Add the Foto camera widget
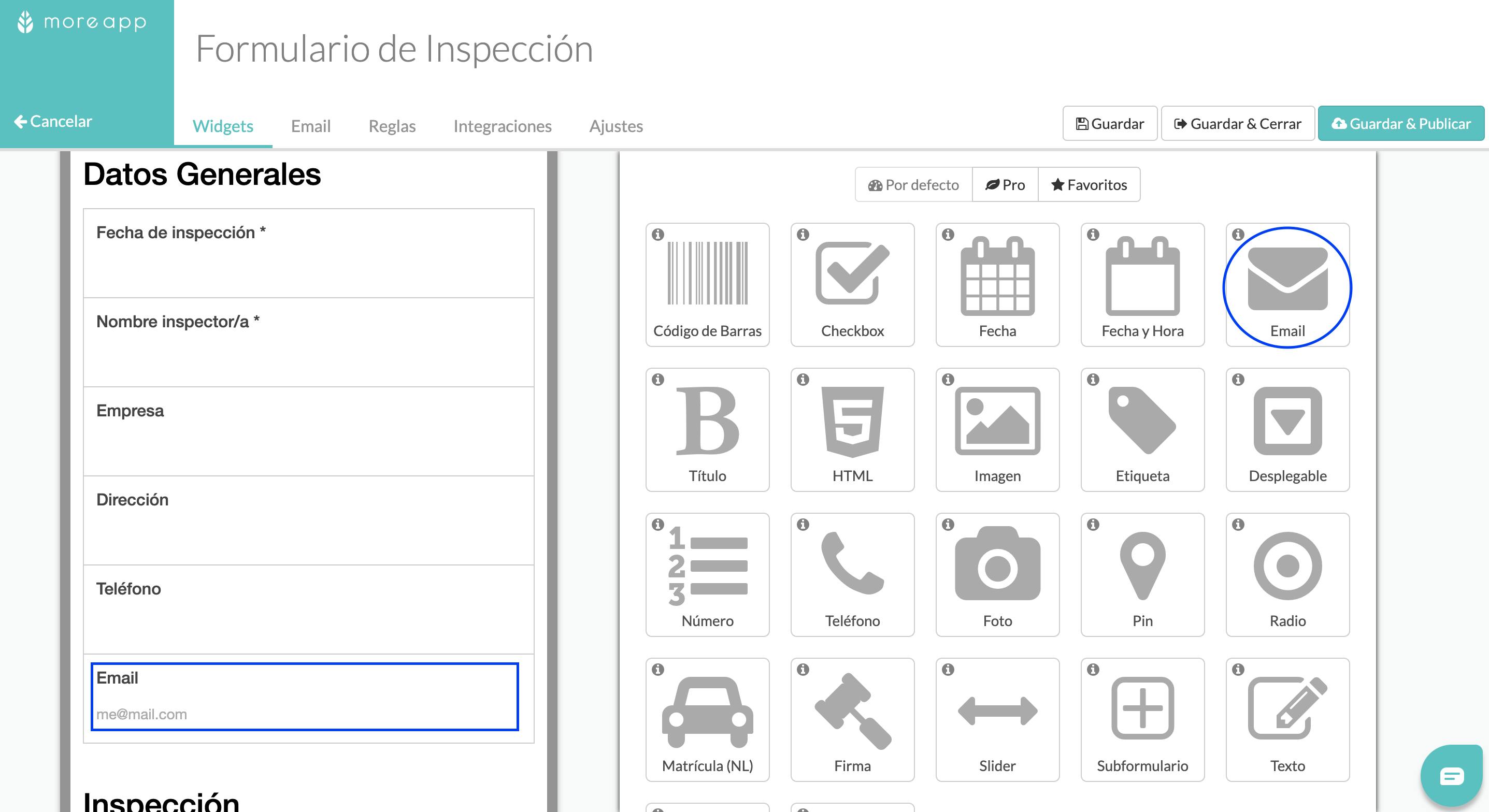This screenshot has width=1489, height=812. coord(998,575)
